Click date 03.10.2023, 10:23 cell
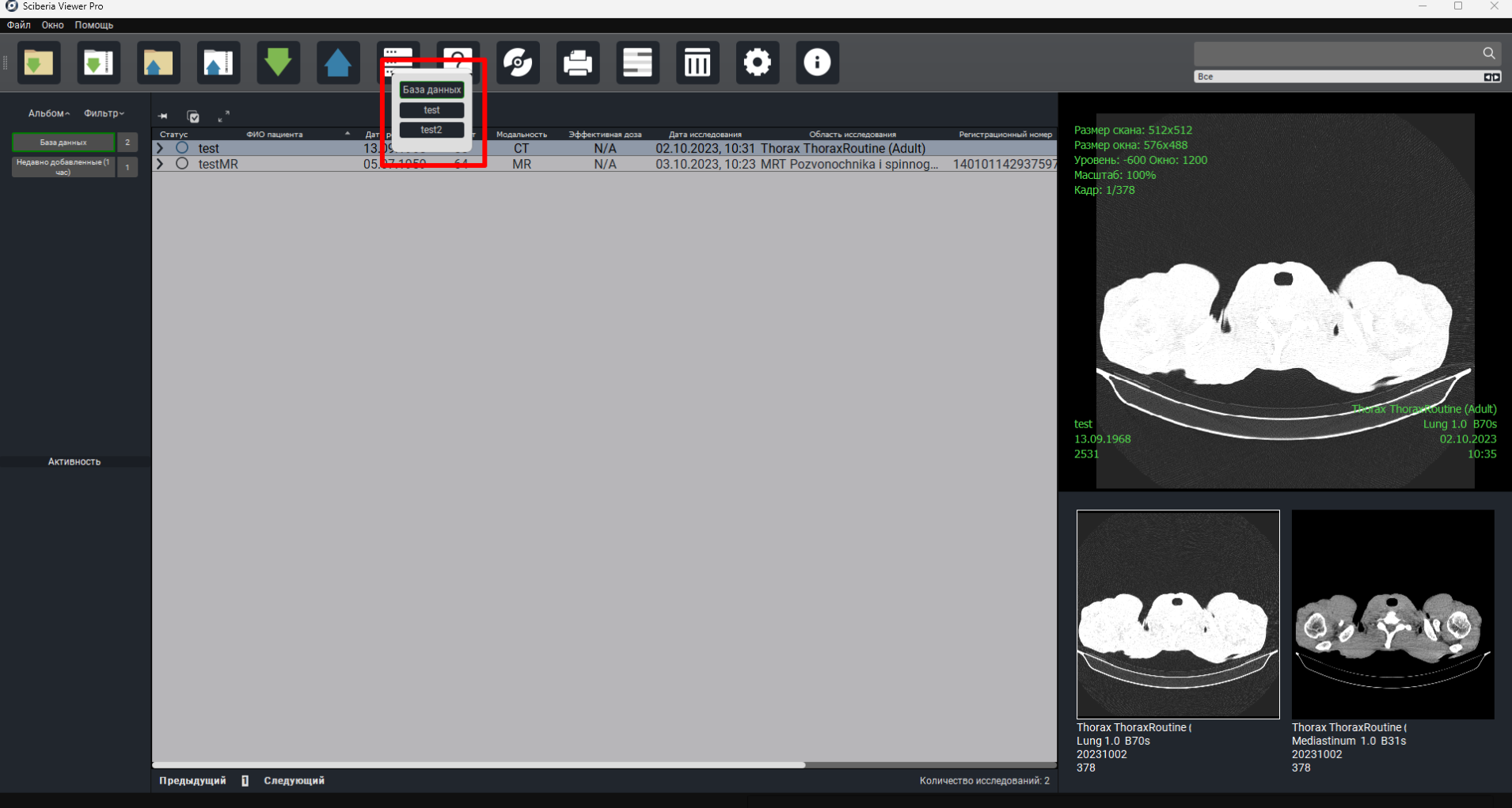Viewport: 1512px width, 808px height. tap(705, 164)
